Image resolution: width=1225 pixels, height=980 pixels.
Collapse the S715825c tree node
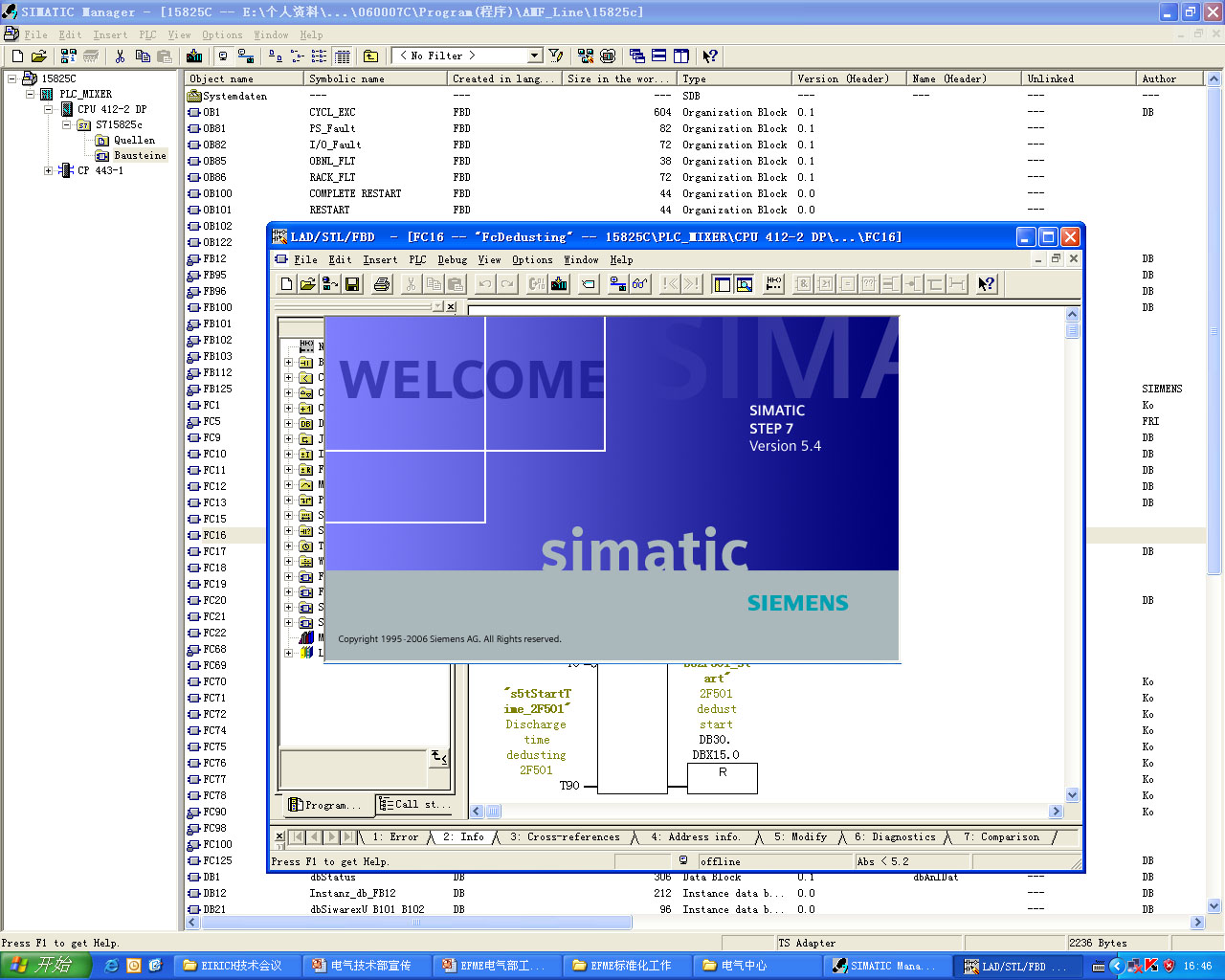click(67, 124)
